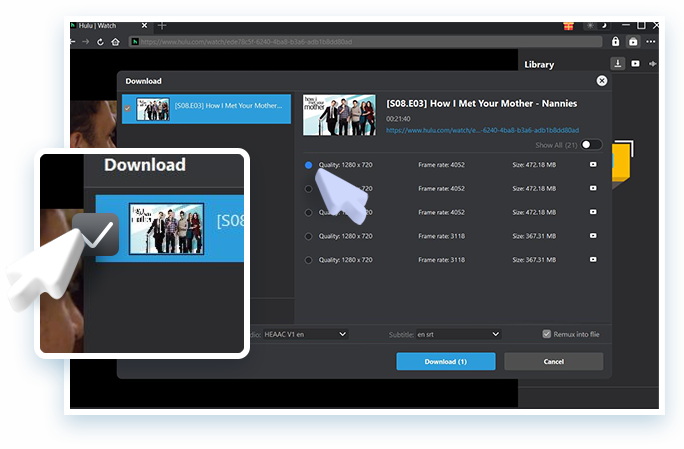
Task: Click the 00:21:40 duration text
Action: [x=398, y=119]
